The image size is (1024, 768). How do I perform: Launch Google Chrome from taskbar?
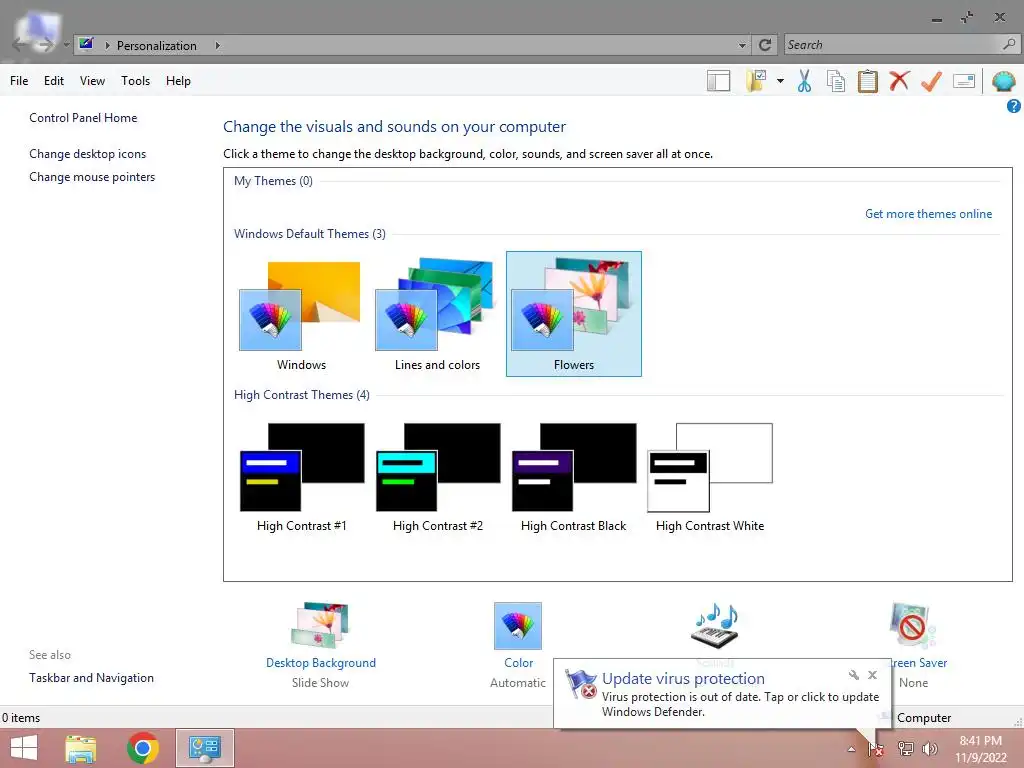143,748
